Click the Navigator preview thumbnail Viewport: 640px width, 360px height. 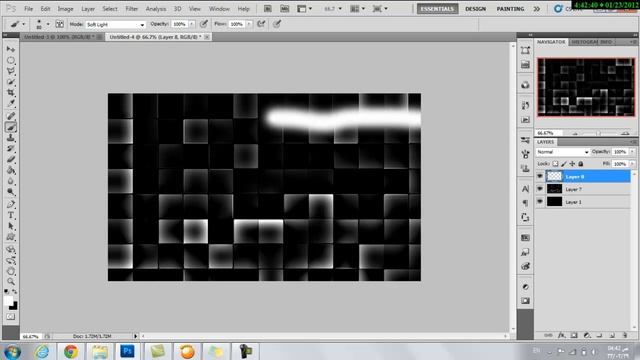(586, 87)
